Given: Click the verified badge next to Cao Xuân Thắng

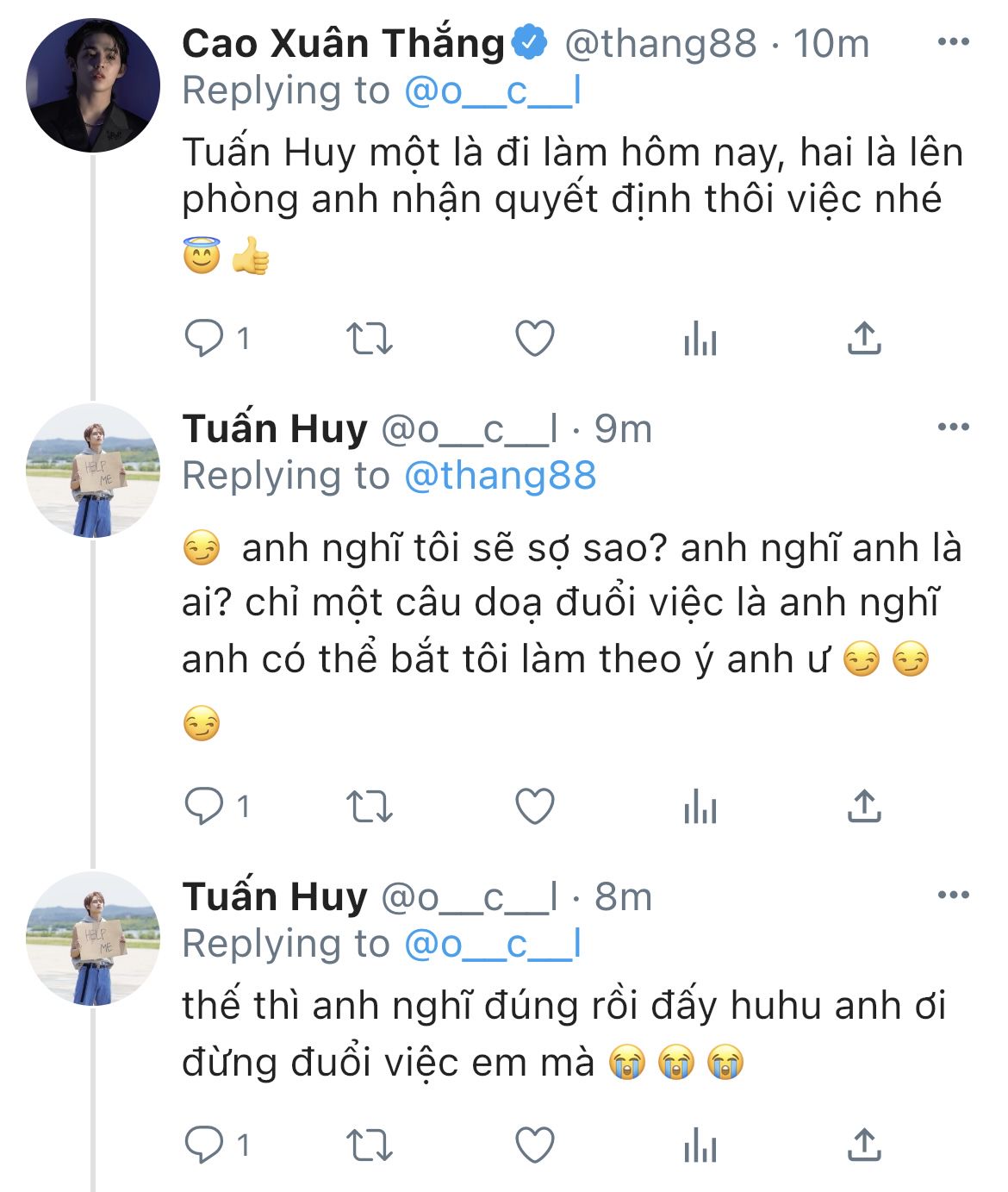Looking at the screenshot, I should tap(530, 42).
